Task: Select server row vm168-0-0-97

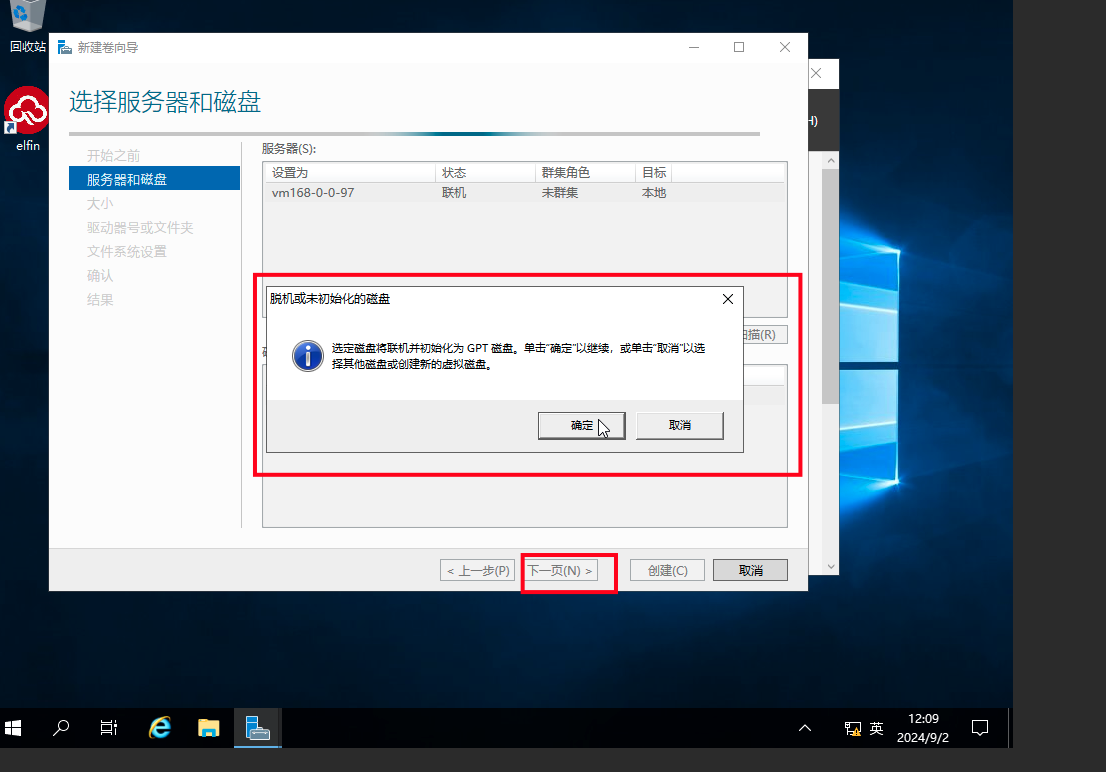Action: click(x=525, y=193)
